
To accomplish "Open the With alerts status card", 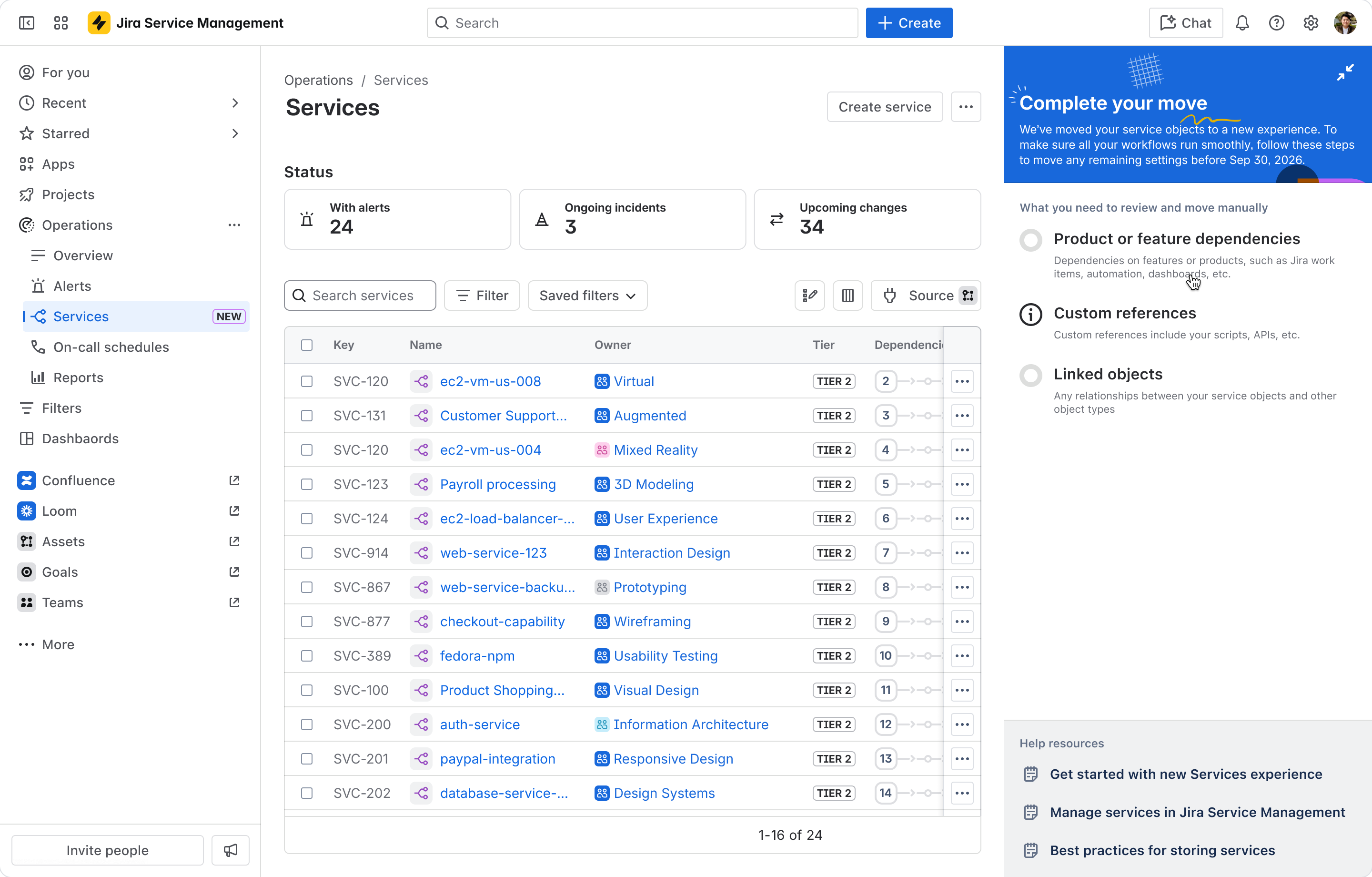I will (x=398, y=219).
